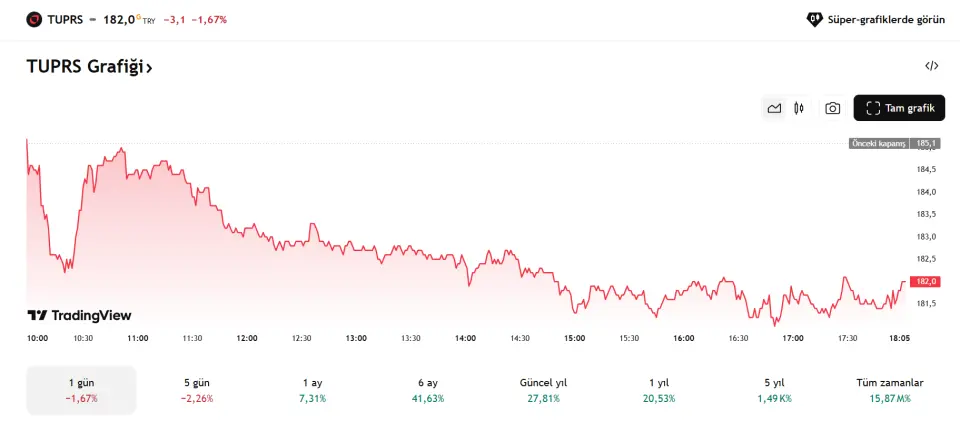960x422 pixels.
Task: Show Tüm zamanlar range
Action: click(x=889, y=390)
